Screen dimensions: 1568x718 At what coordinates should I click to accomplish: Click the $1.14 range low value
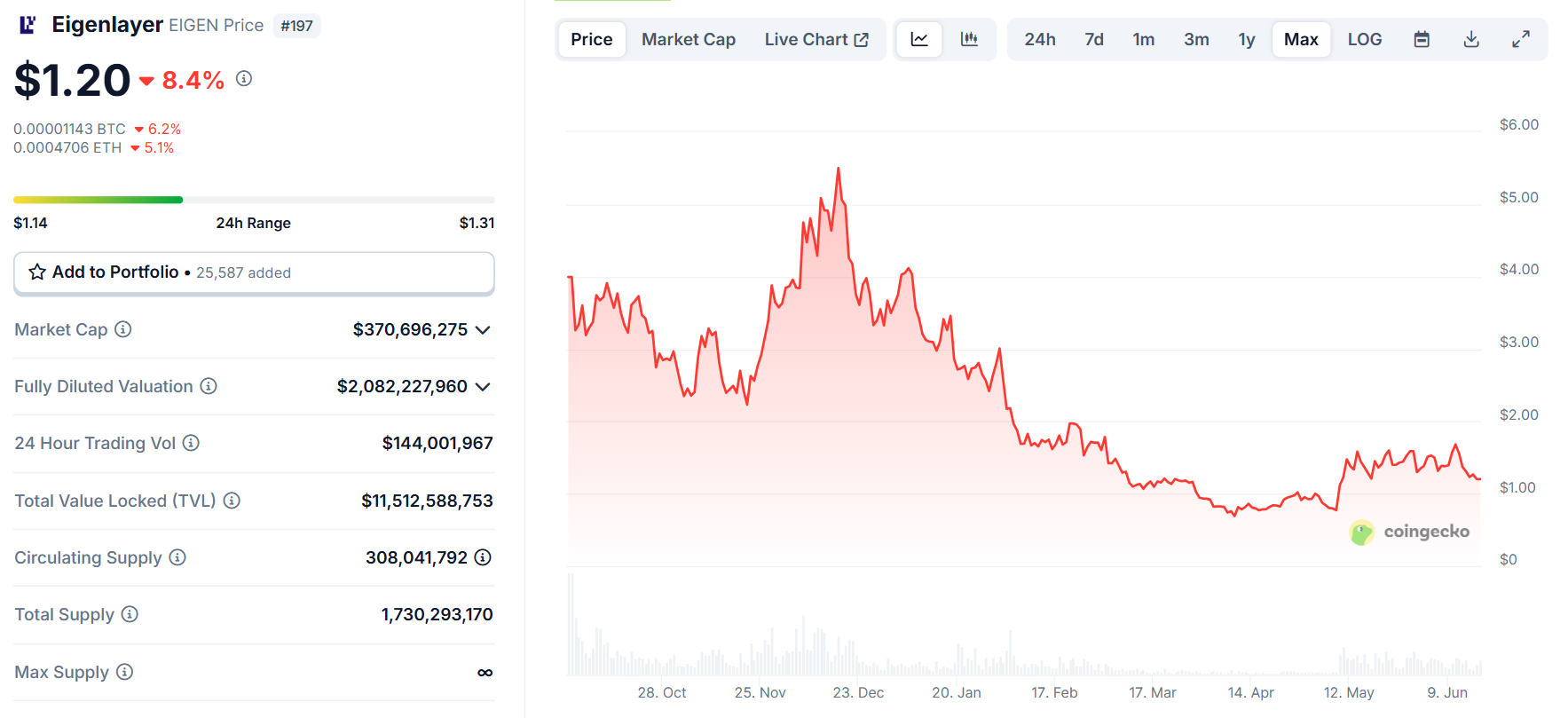30,223
